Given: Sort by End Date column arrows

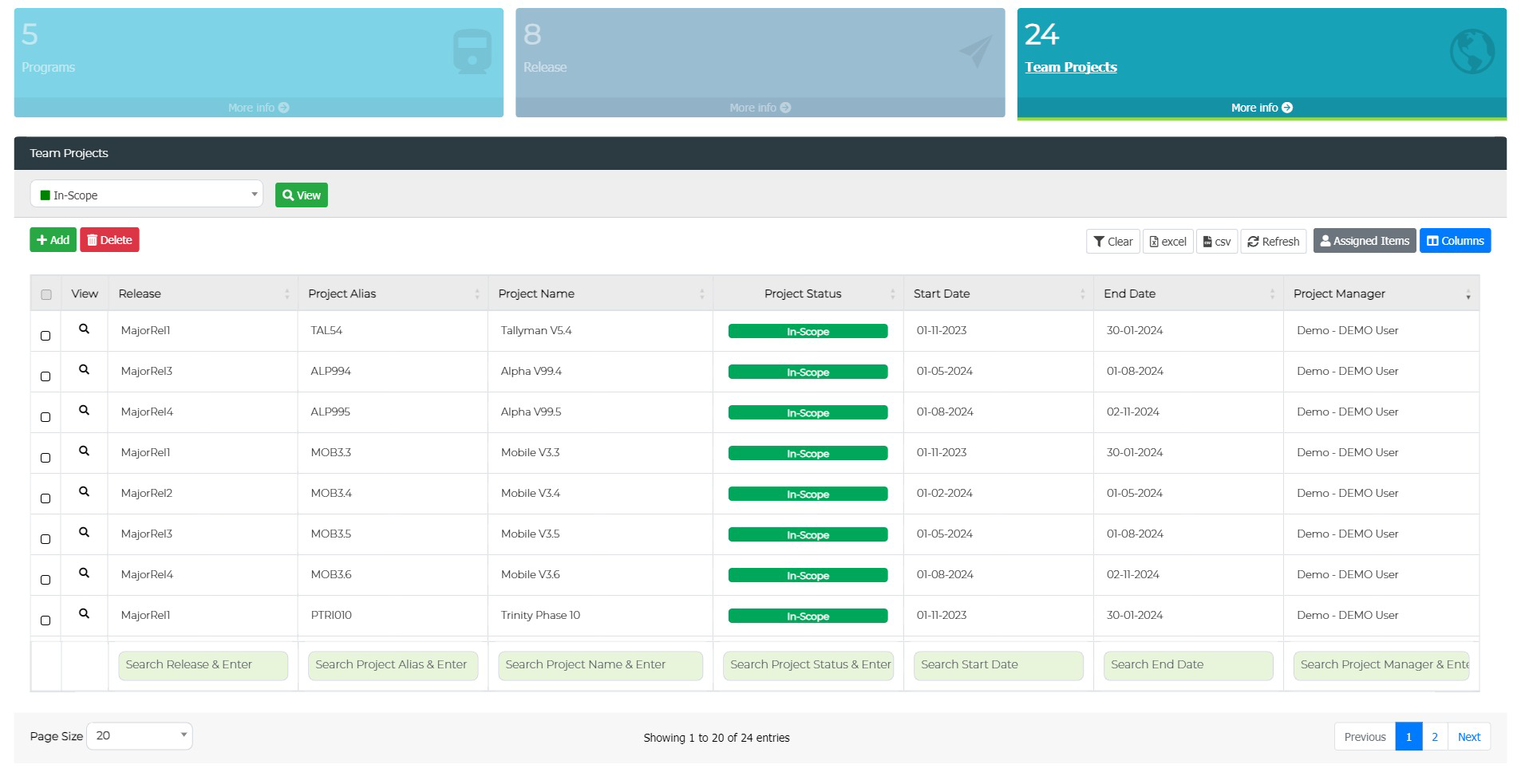Looking at the screenshot, I should pyautogui.click(x=1273, y=294).
